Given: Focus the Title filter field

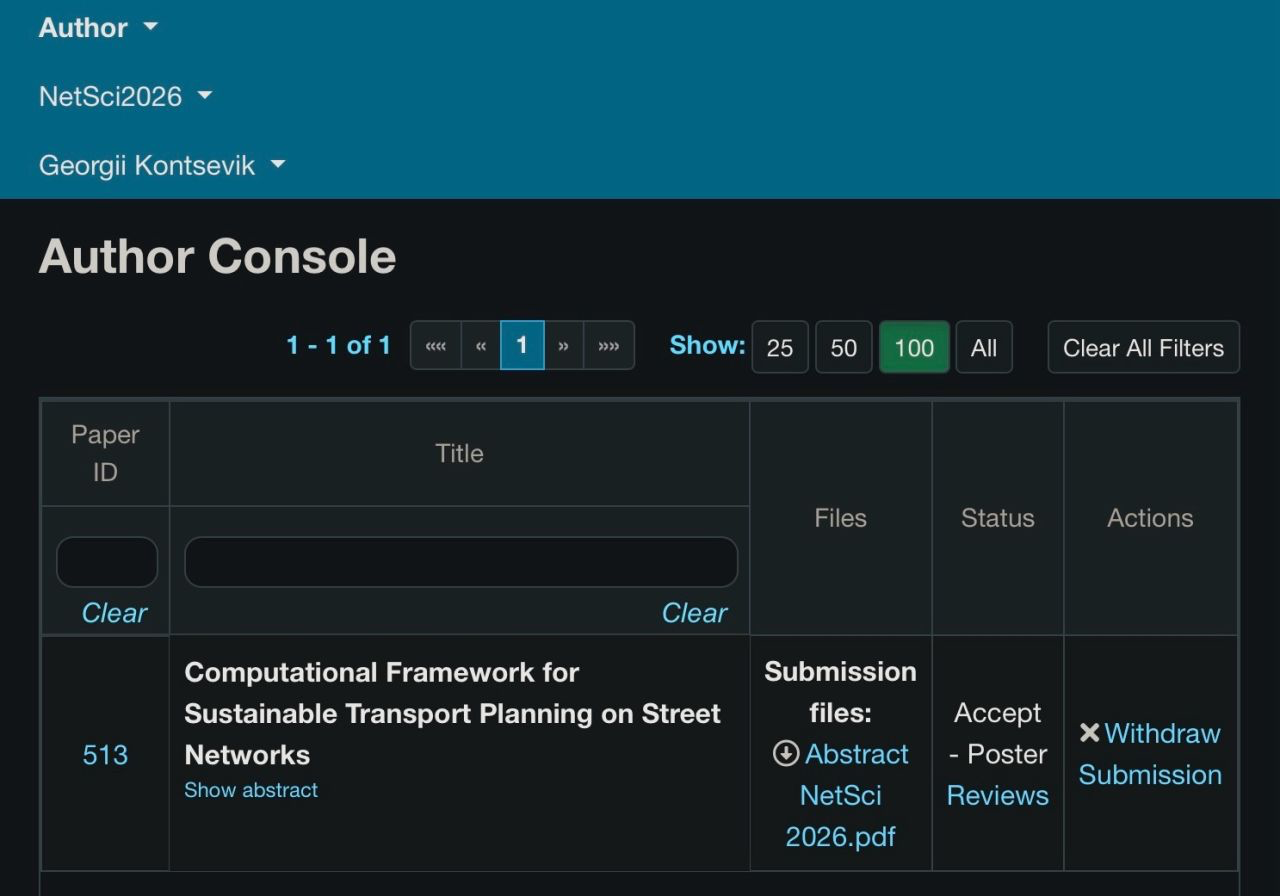Looking at the screenshot, I should click(x=461, y=562).
